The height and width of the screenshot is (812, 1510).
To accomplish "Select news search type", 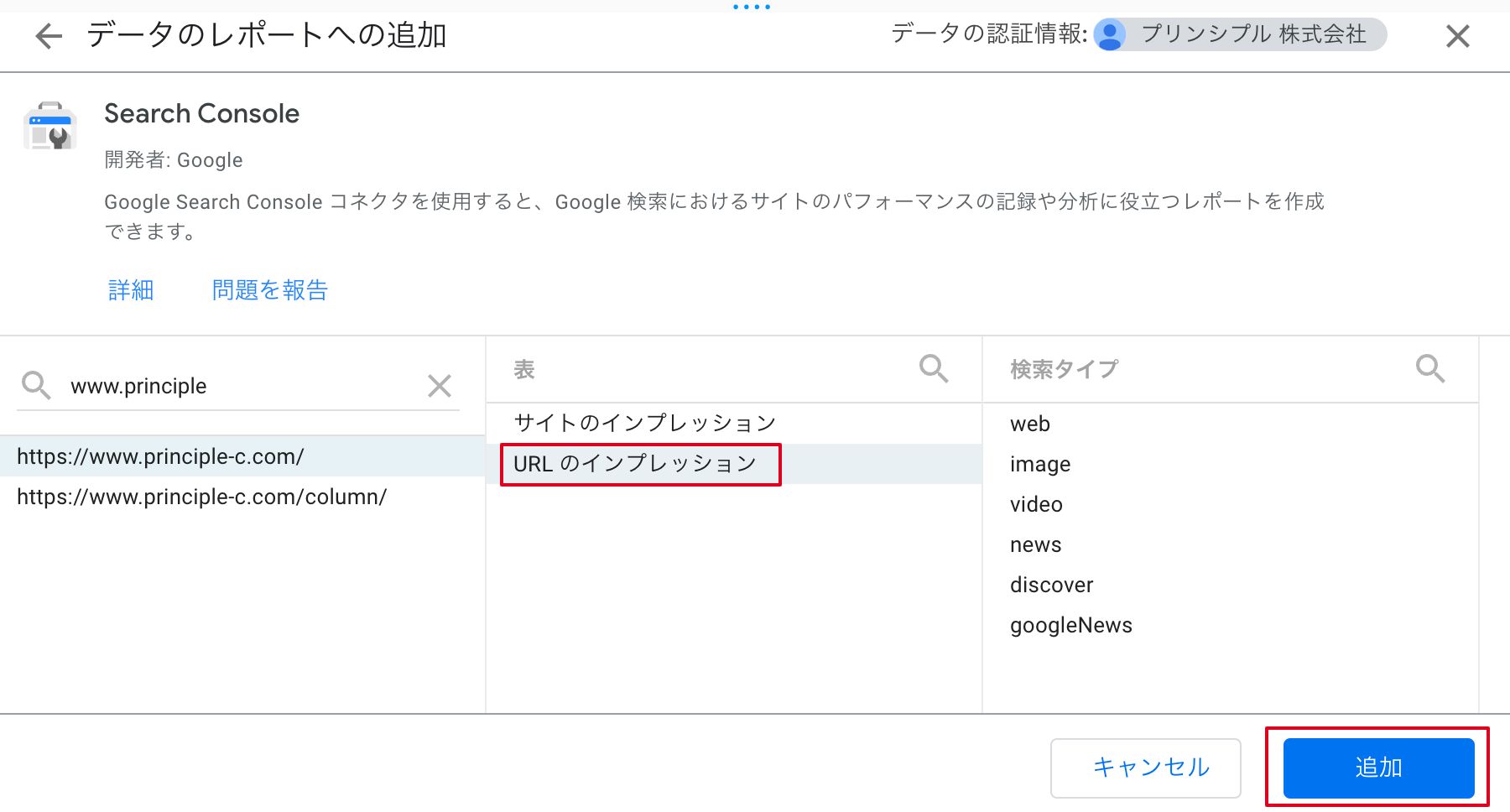I will [x=1230, y=544].
